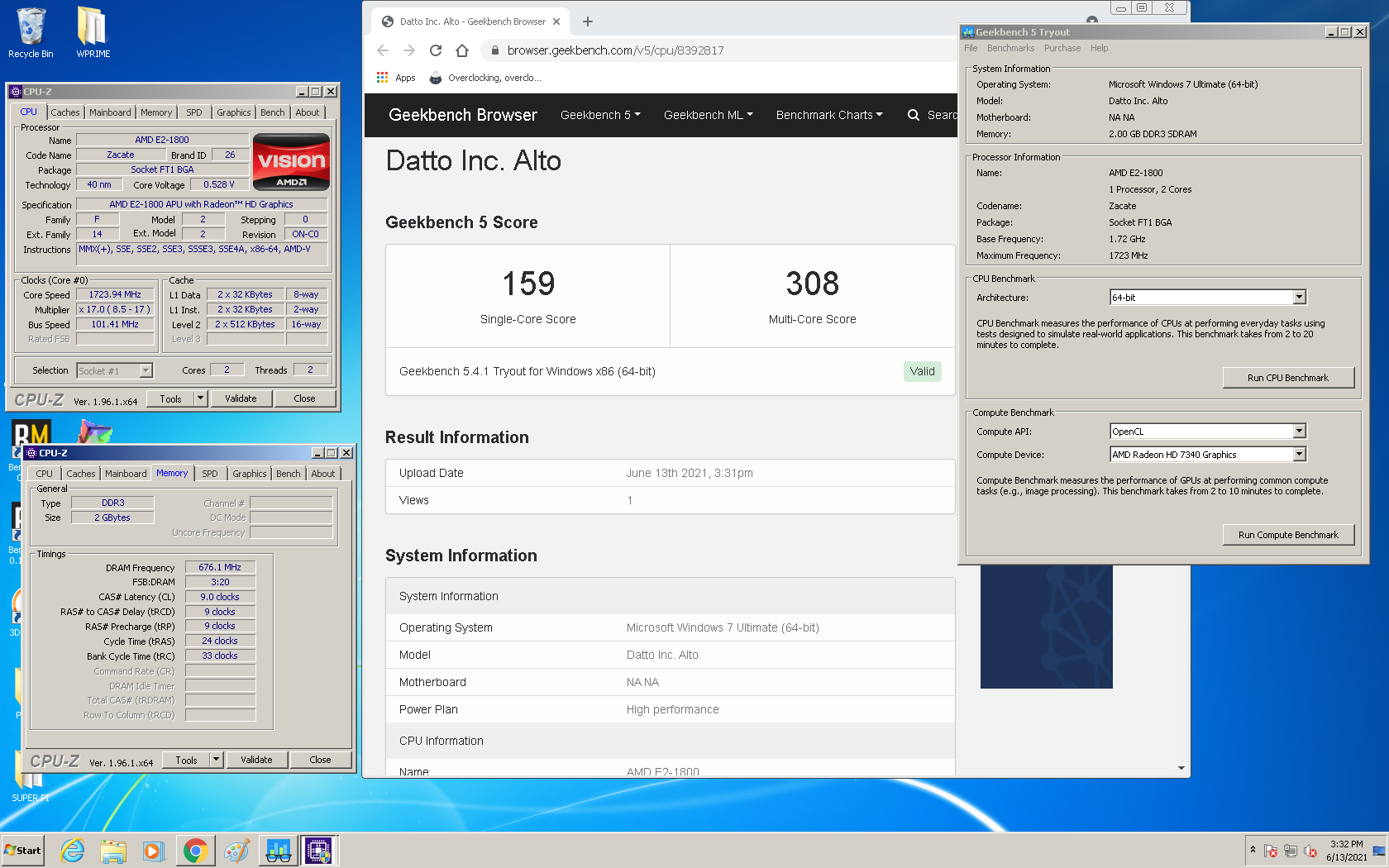Go to the browser home page
This screenshot has width=1389, height=868.
(462, 50)
